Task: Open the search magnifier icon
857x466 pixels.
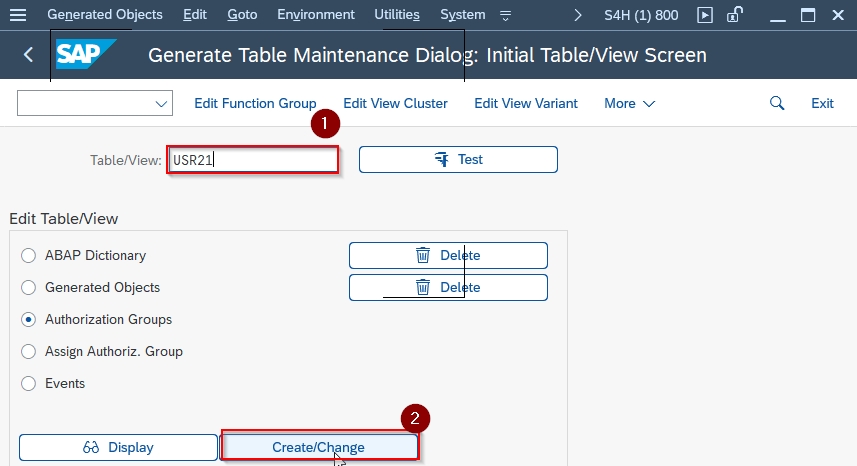Action: point(777,103)
